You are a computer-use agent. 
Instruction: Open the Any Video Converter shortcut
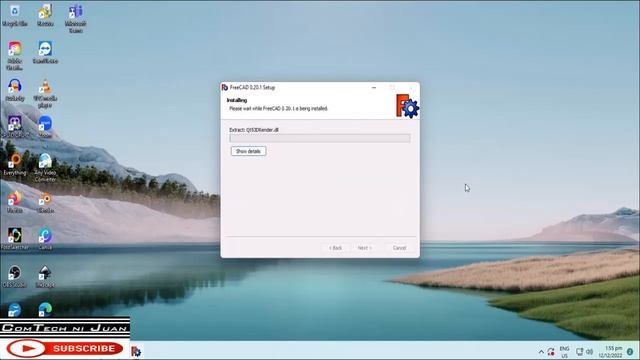(x=45, y=168)
